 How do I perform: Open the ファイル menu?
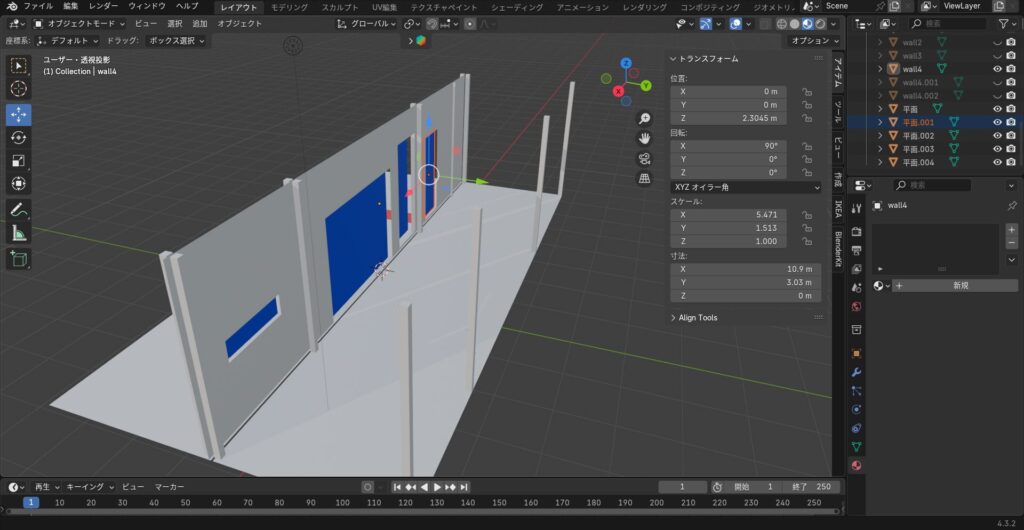38,6
